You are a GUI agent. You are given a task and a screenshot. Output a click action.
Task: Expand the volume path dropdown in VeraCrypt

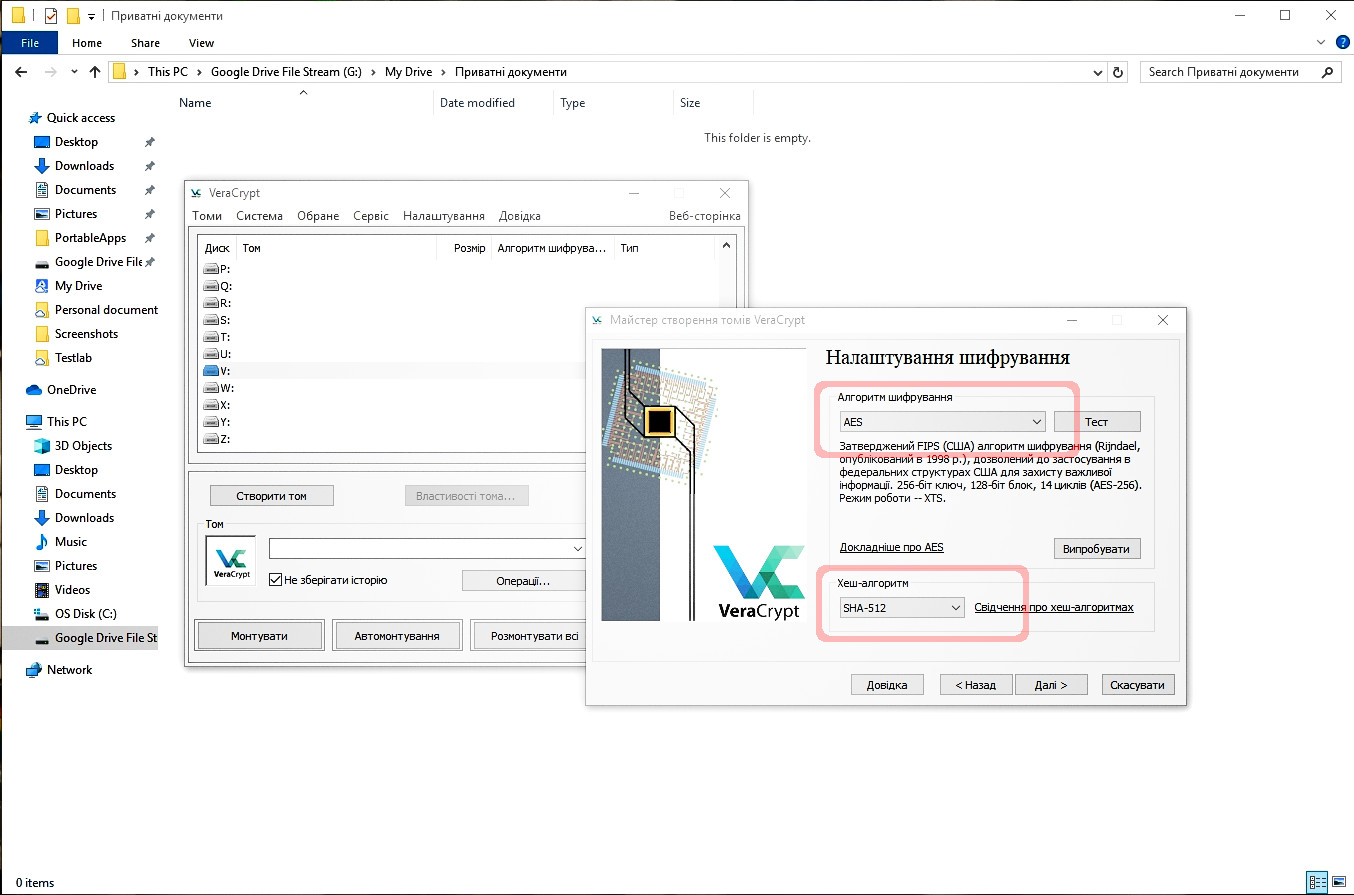tap(577, 549)
